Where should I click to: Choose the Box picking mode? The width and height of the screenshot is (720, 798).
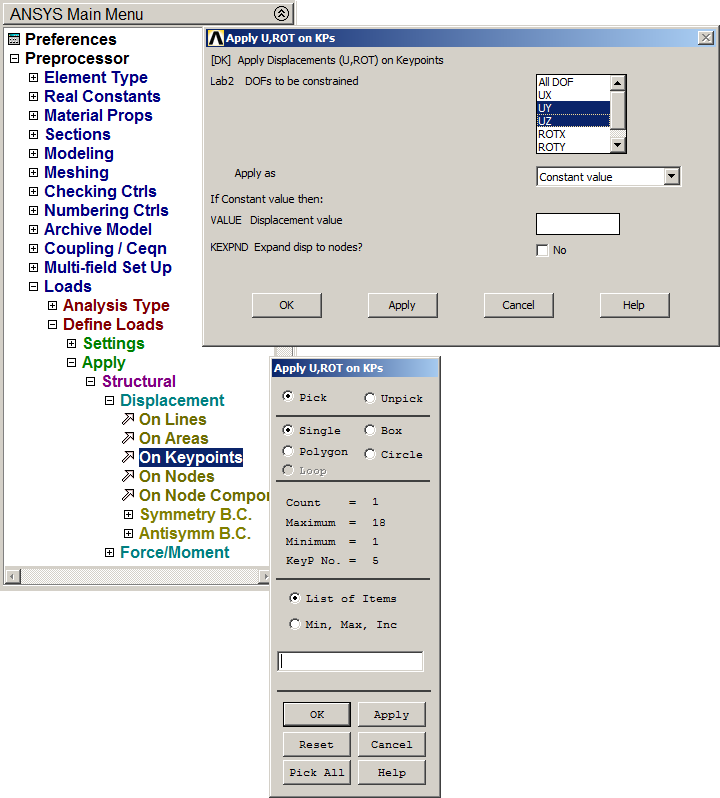(370, 431)
